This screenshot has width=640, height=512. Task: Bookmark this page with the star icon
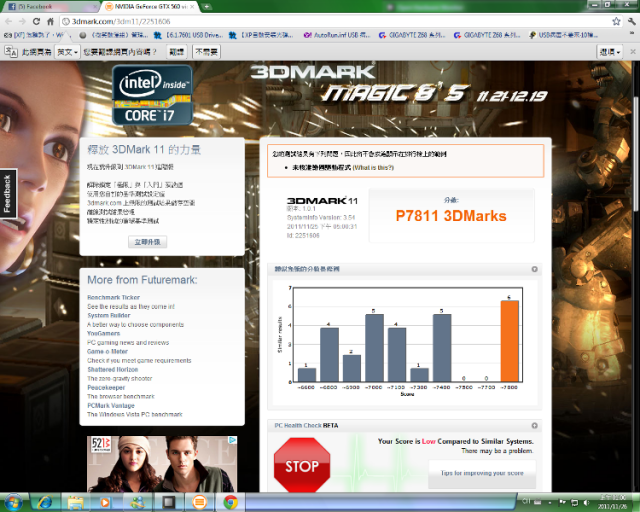point(616,22)
